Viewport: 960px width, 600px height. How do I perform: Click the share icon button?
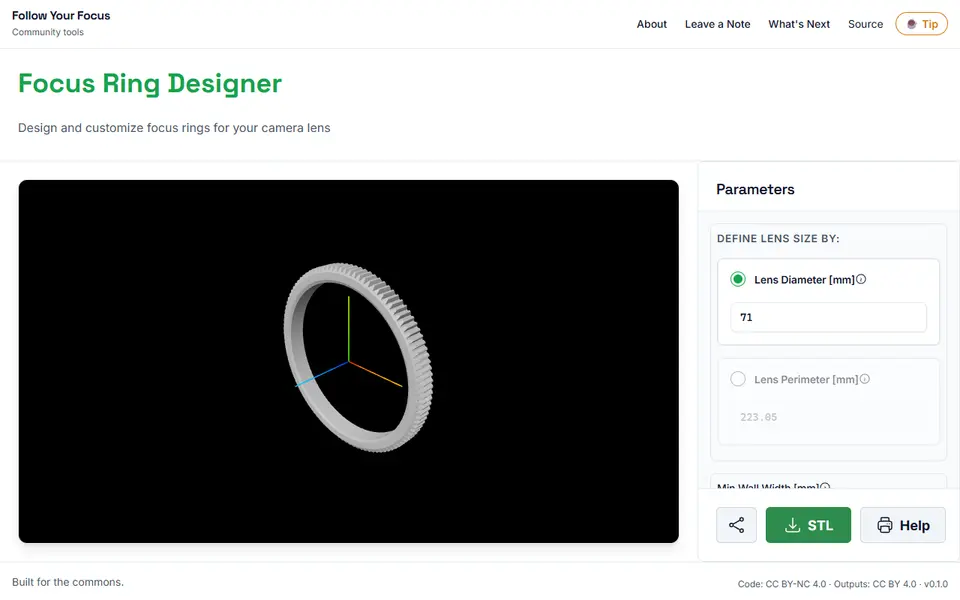tap(737, 525)
